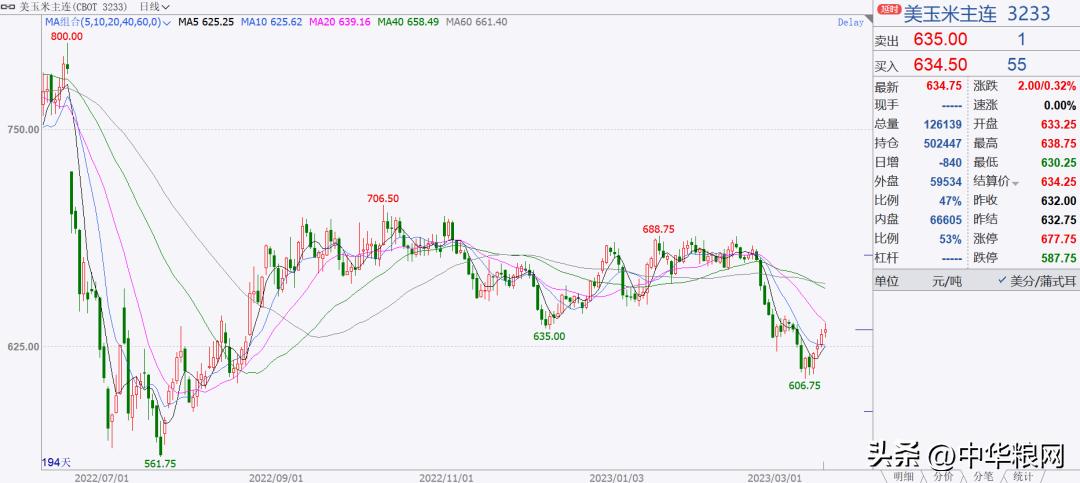This screenshot has height=483, width=1080.
Task: Click the 涨停 value 677.75
Action: (x=1057, y=240)
